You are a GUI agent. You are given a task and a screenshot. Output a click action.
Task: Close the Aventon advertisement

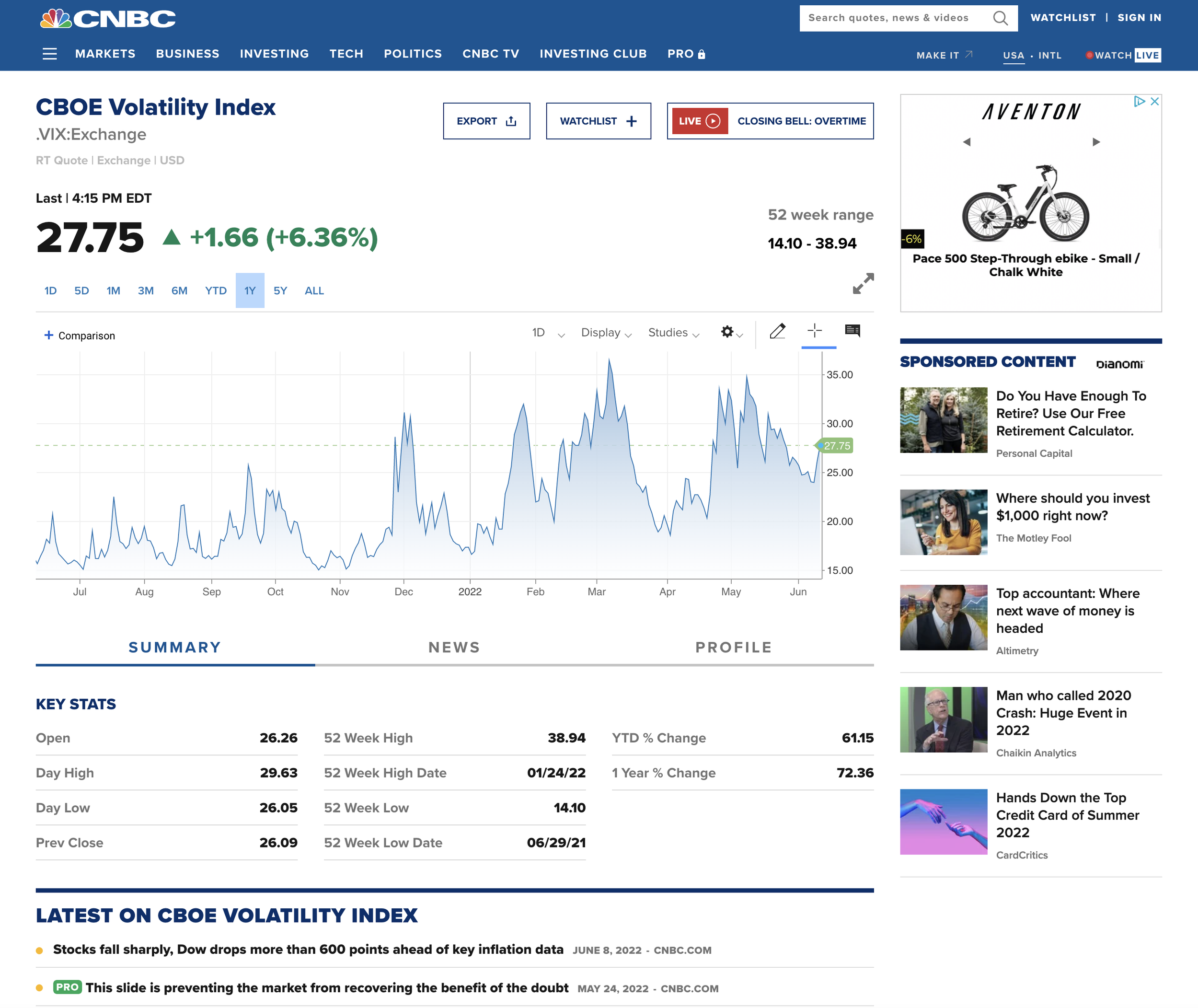pyautogui.click(x=1154, y=101)
